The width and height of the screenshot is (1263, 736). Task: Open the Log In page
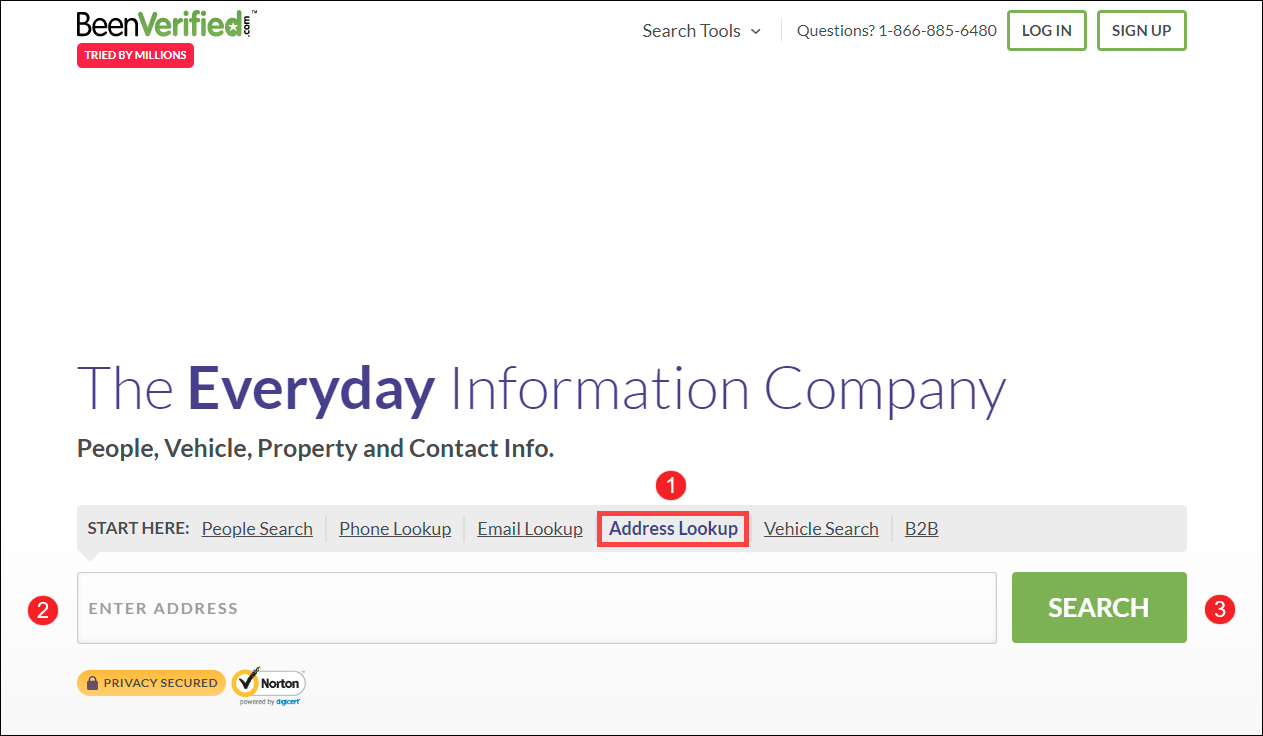click(x=1046, y=31)
